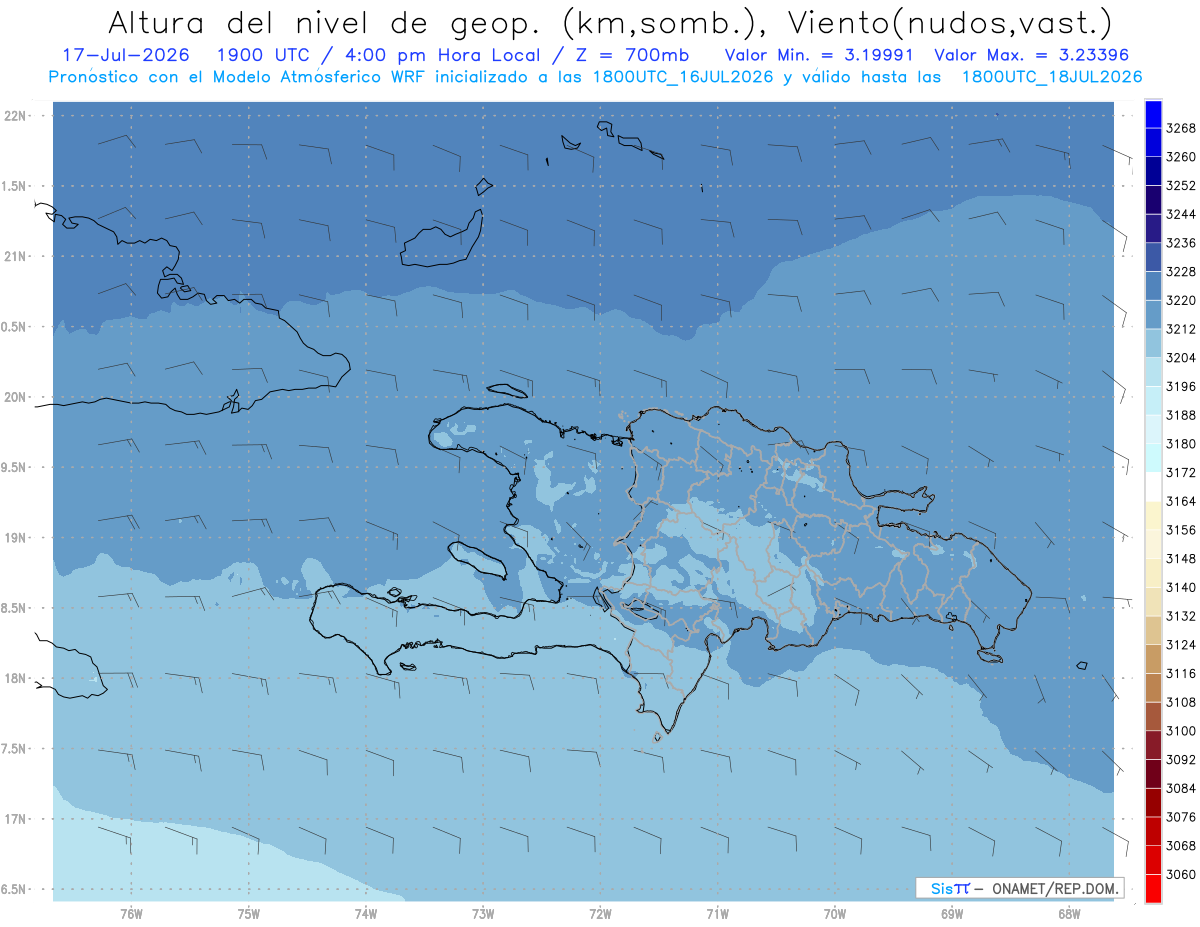This screenshot has height=927, width=1200.
Task: Click the bright blue swatch above 3268
Action: tap(1153, 114)
